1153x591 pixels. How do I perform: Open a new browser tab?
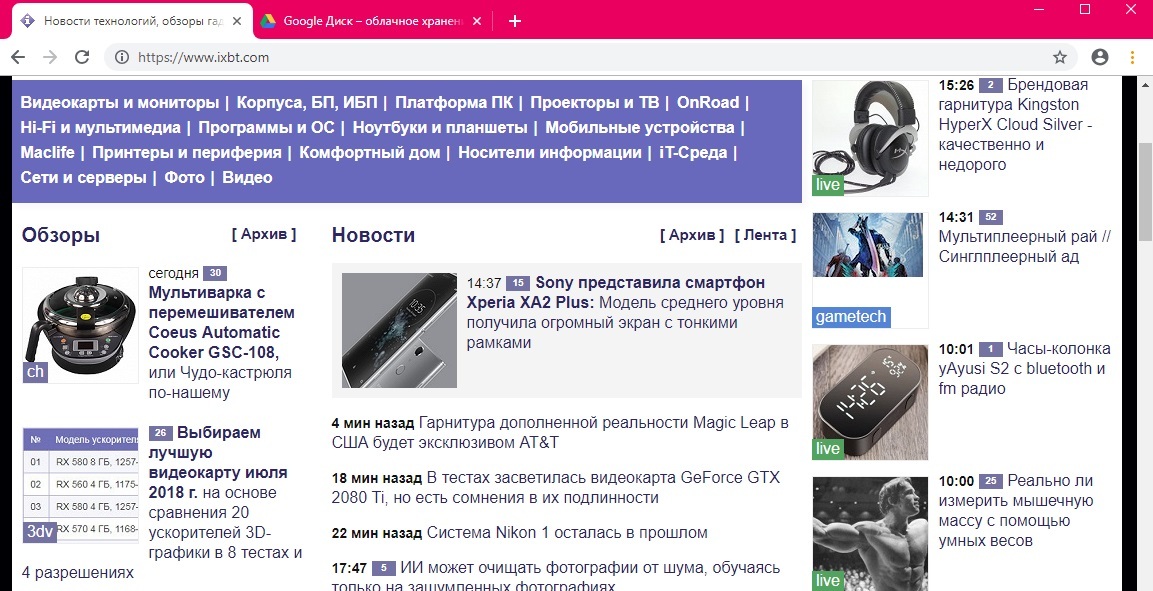pyautogui.click(x=515, y=21)
